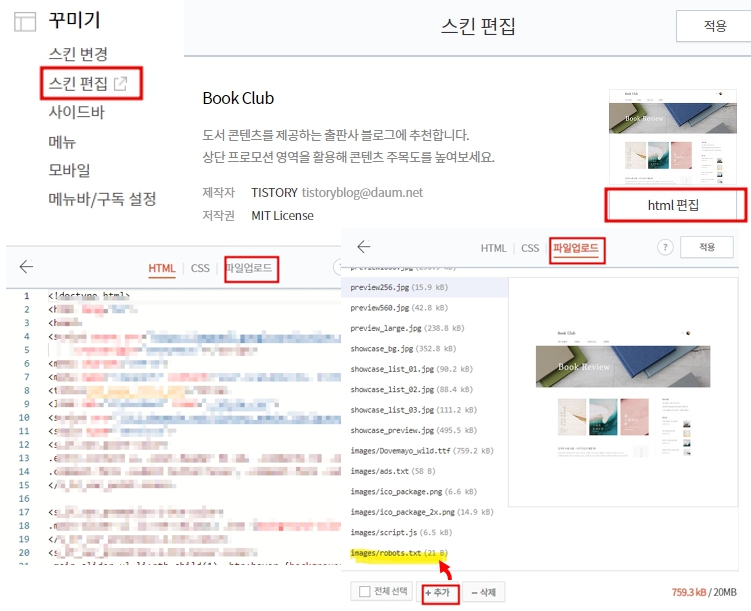
Task: Click the MIT License text
Action: [283, 216]
